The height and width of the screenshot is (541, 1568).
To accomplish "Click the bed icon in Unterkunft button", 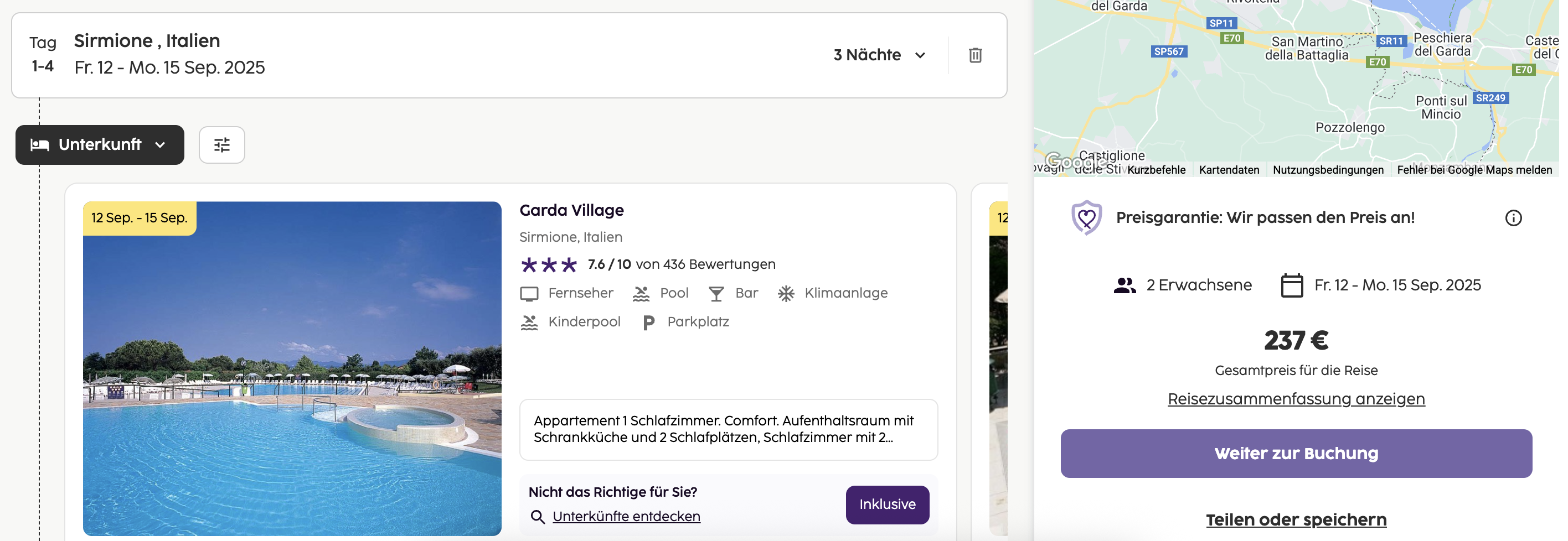I will click(39, 145).
